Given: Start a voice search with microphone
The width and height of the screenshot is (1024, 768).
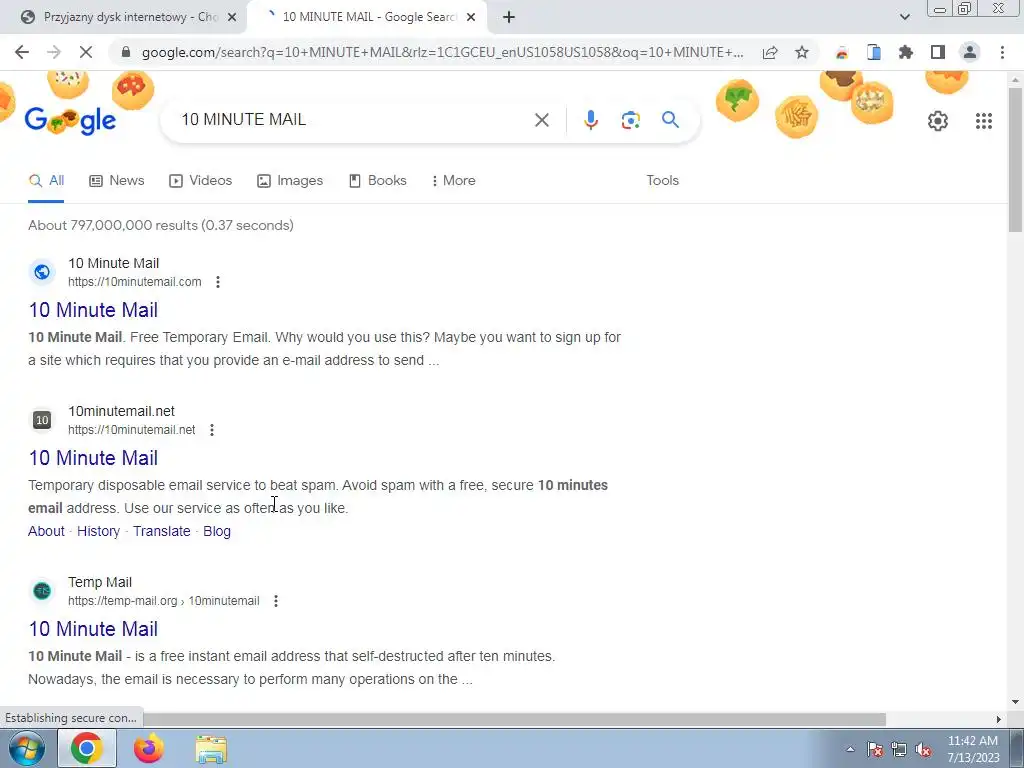Looking at the screenshot, I should tap(590, 120).
